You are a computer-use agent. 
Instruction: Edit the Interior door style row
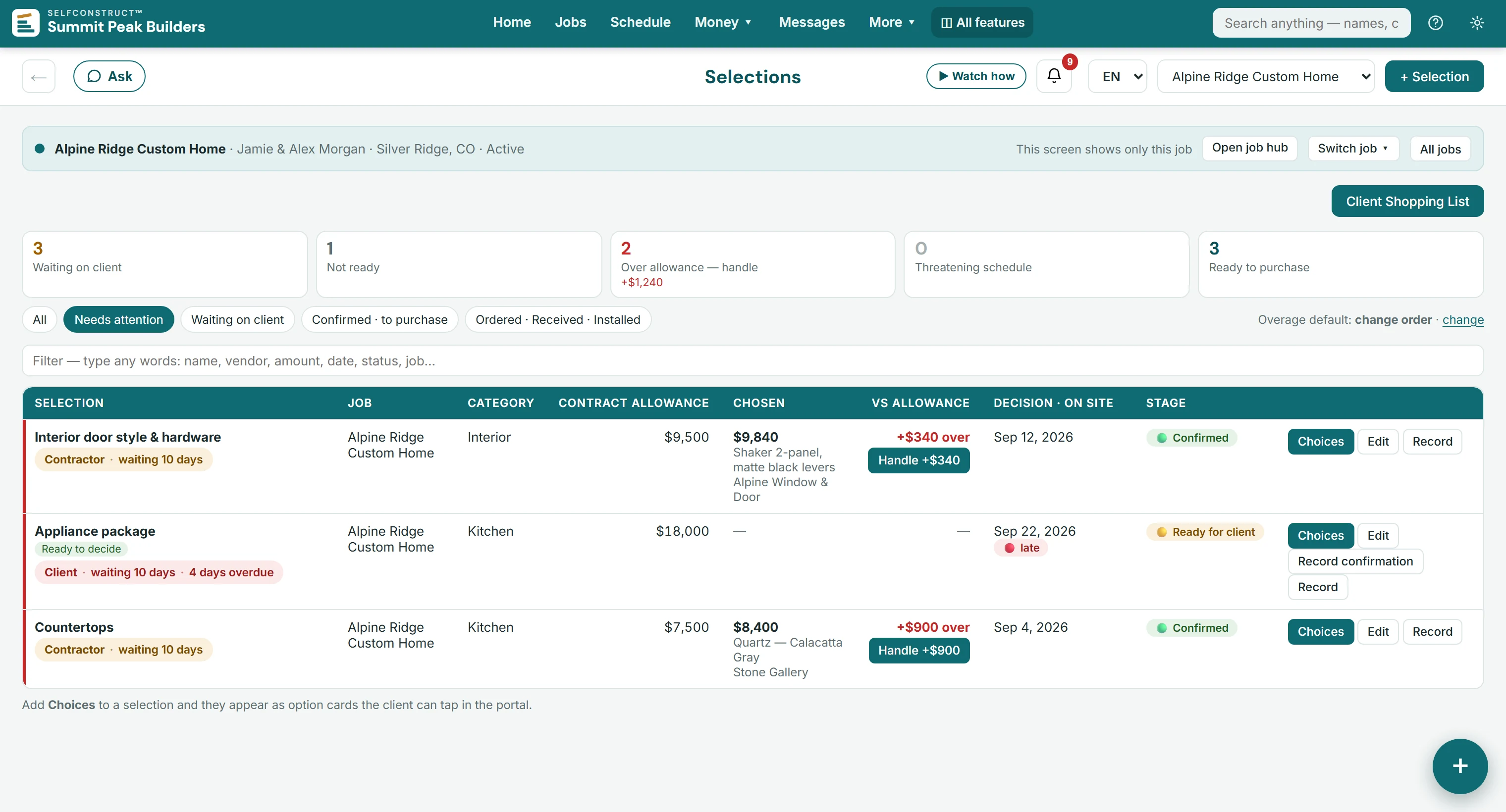[1377, 442]
